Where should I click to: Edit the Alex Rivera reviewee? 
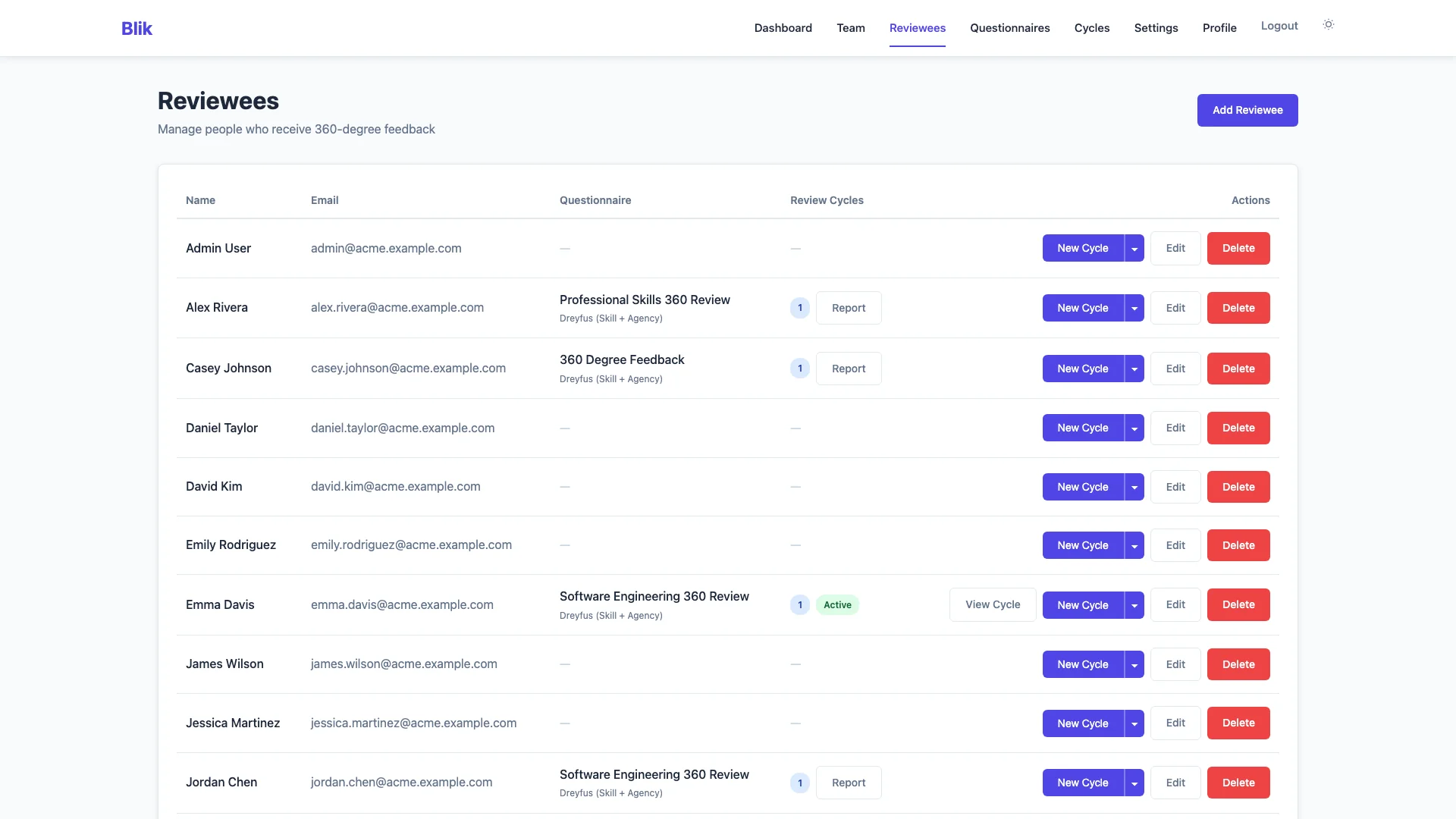[x=1175, y=308]
